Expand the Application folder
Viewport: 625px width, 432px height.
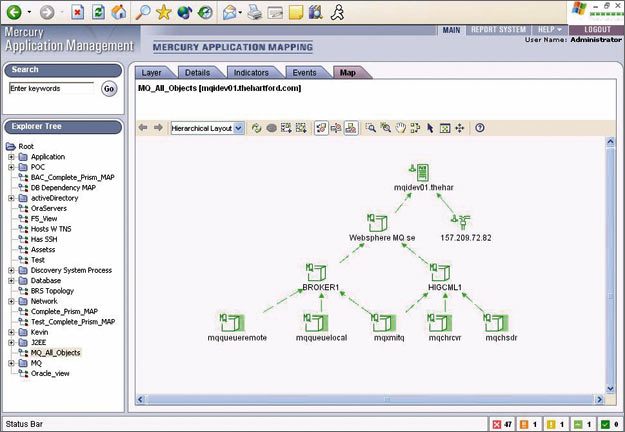coord(11,157)
